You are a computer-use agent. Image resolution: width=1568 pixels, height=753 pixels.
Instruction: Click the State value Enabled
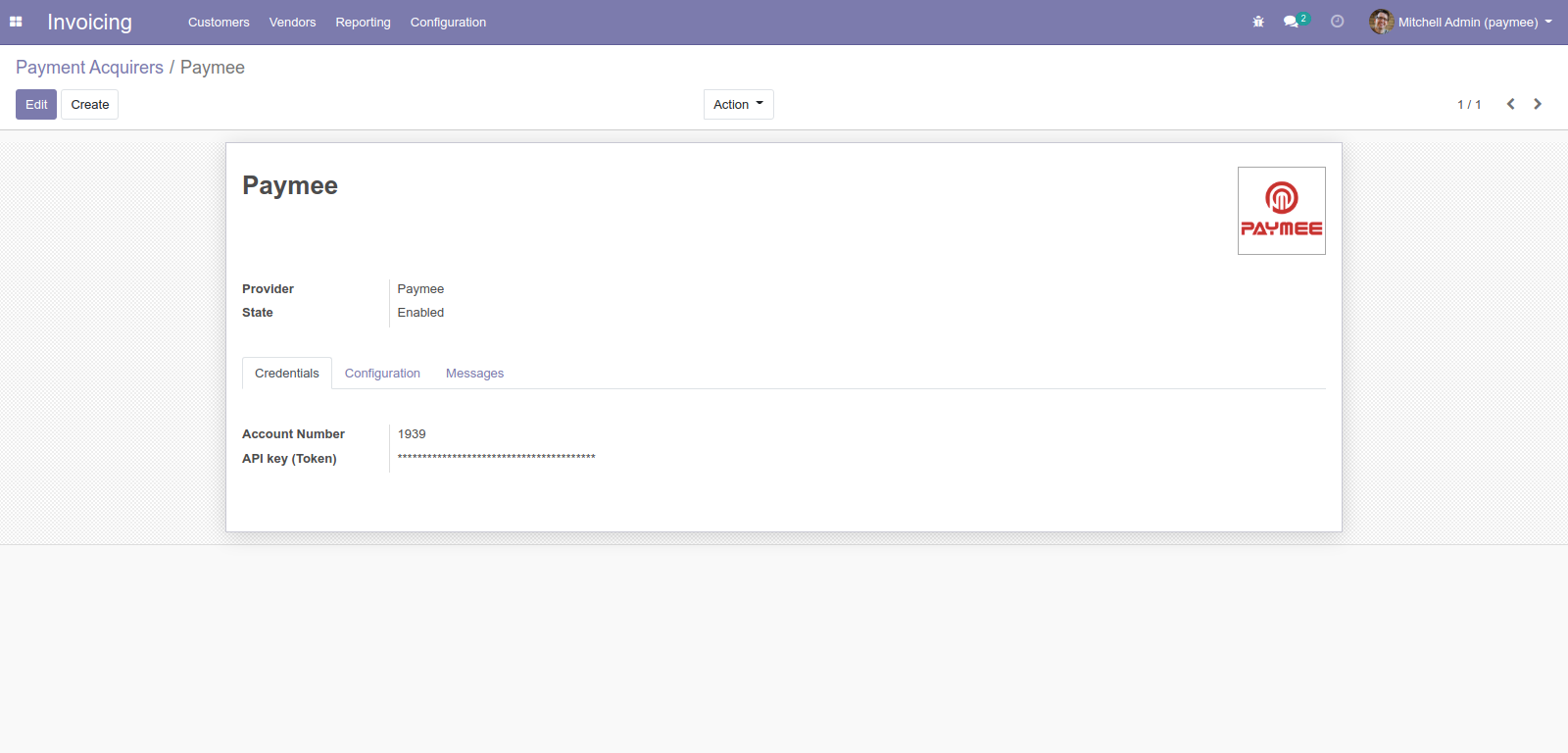click(x=420, y=312)
